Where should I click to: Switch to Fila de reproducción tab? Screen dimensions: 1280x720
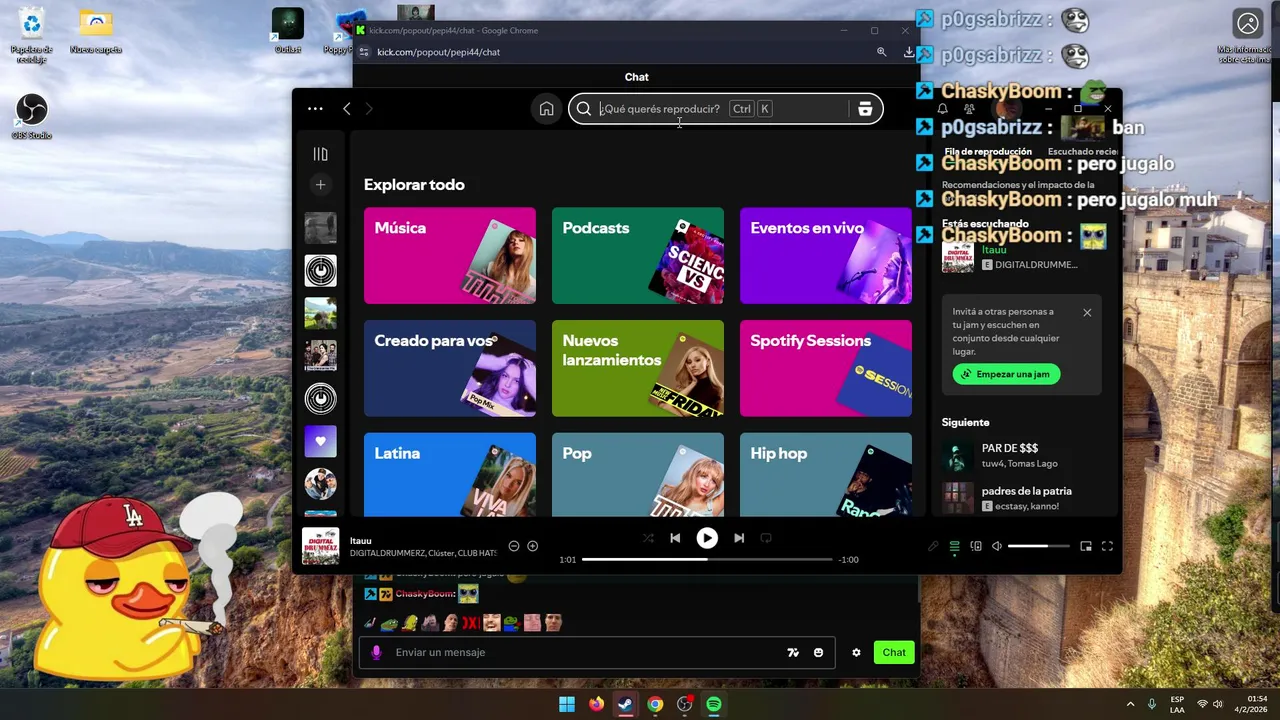coord(988,152)
